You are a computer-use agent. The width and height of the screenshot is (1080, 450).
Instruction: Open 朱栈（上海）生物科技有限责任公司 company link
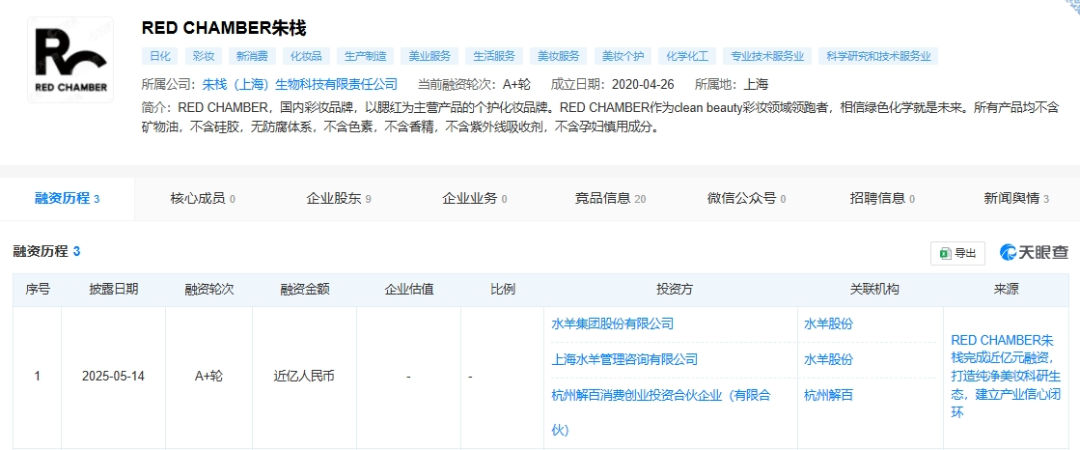click(300, 85)
